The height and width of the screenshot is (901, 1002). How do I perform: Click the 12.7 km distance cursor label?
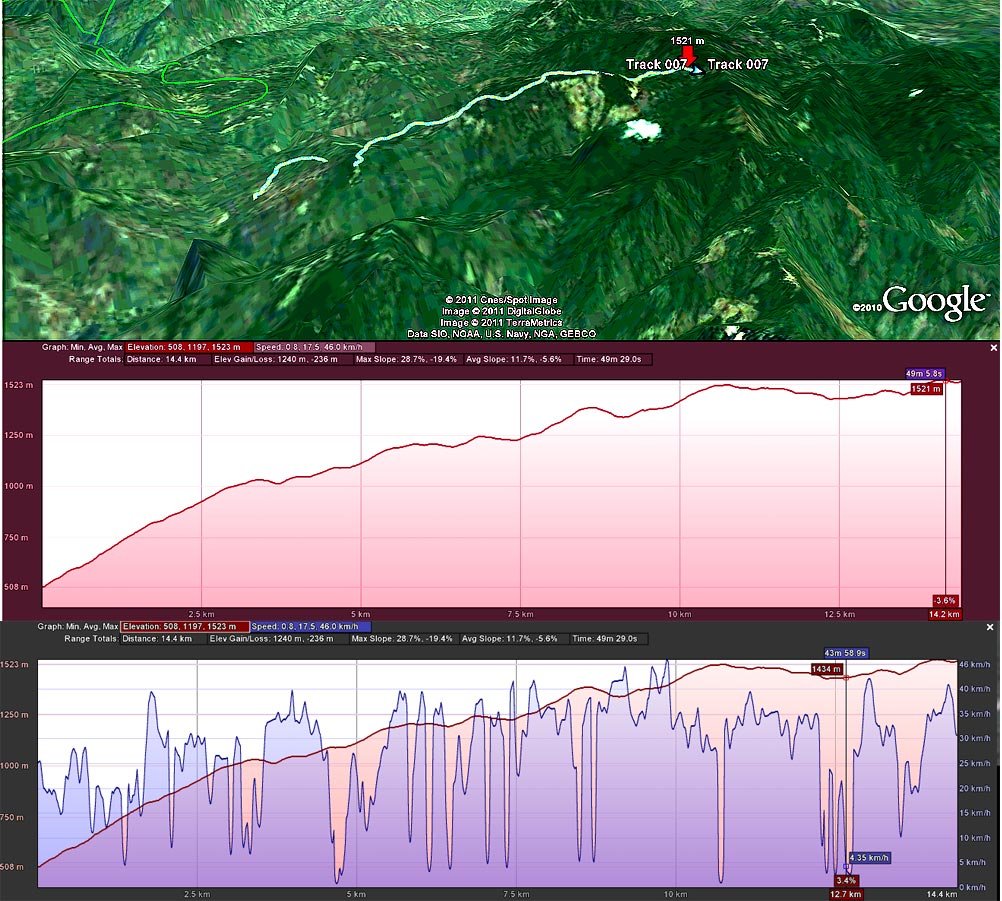[x=845, y=893]
